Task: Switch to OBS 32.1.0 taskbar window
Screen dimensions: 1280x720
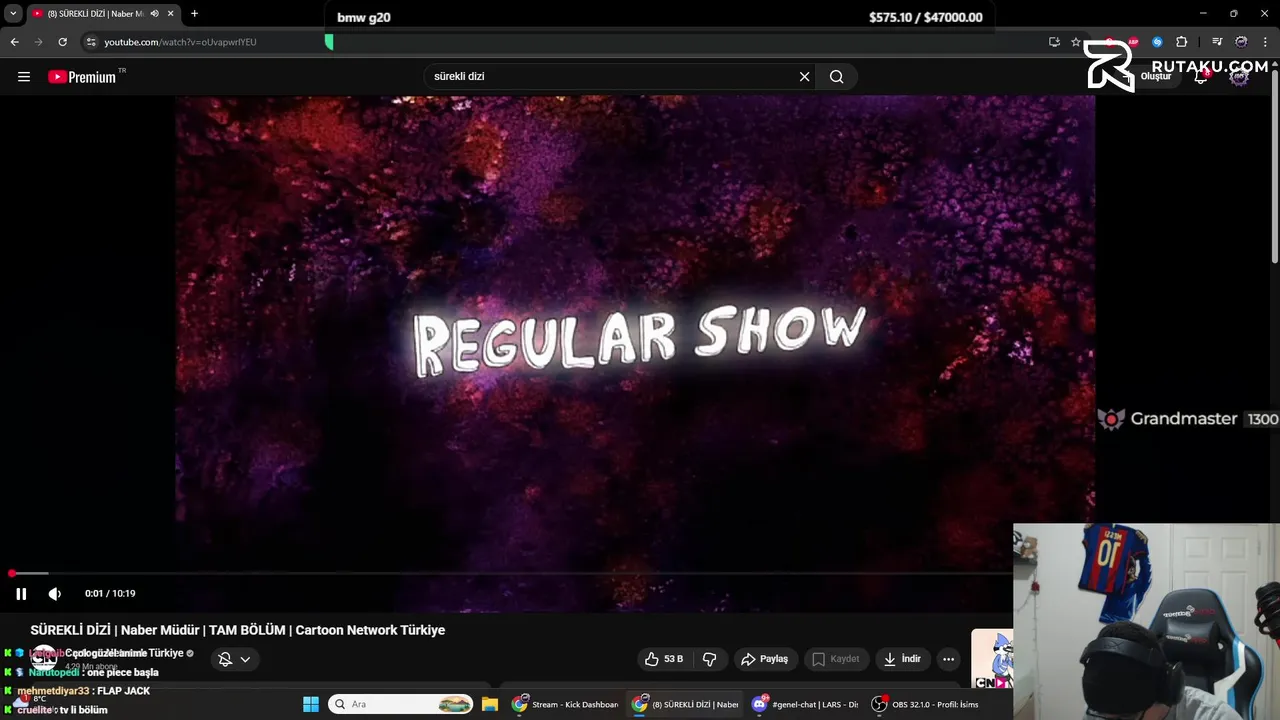Action: (x=926, y=704)
